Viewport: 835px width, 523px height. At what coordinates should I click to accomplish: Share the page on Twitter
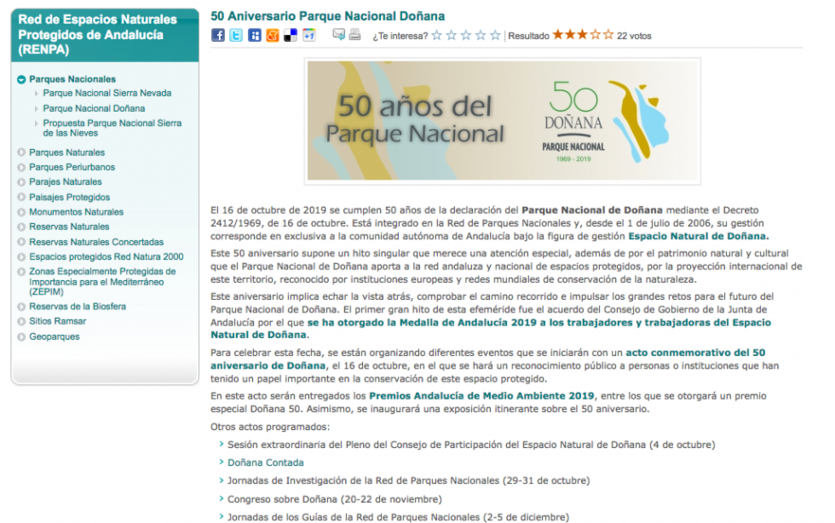click(x=236, y=35)
